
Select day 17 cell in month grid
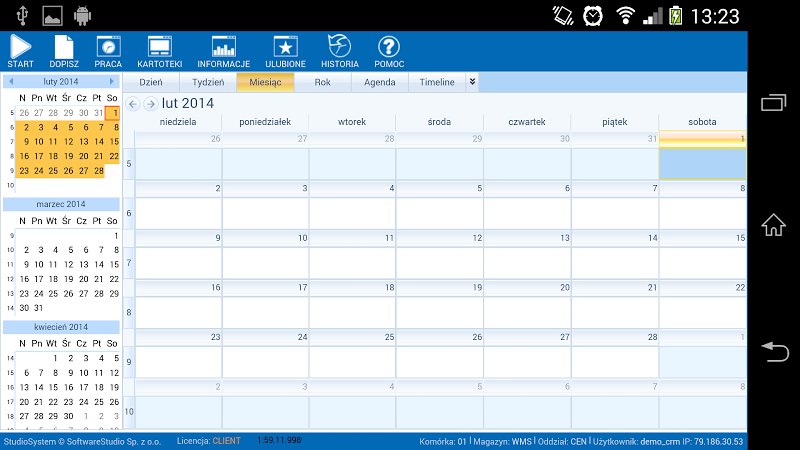pos(265,304)
